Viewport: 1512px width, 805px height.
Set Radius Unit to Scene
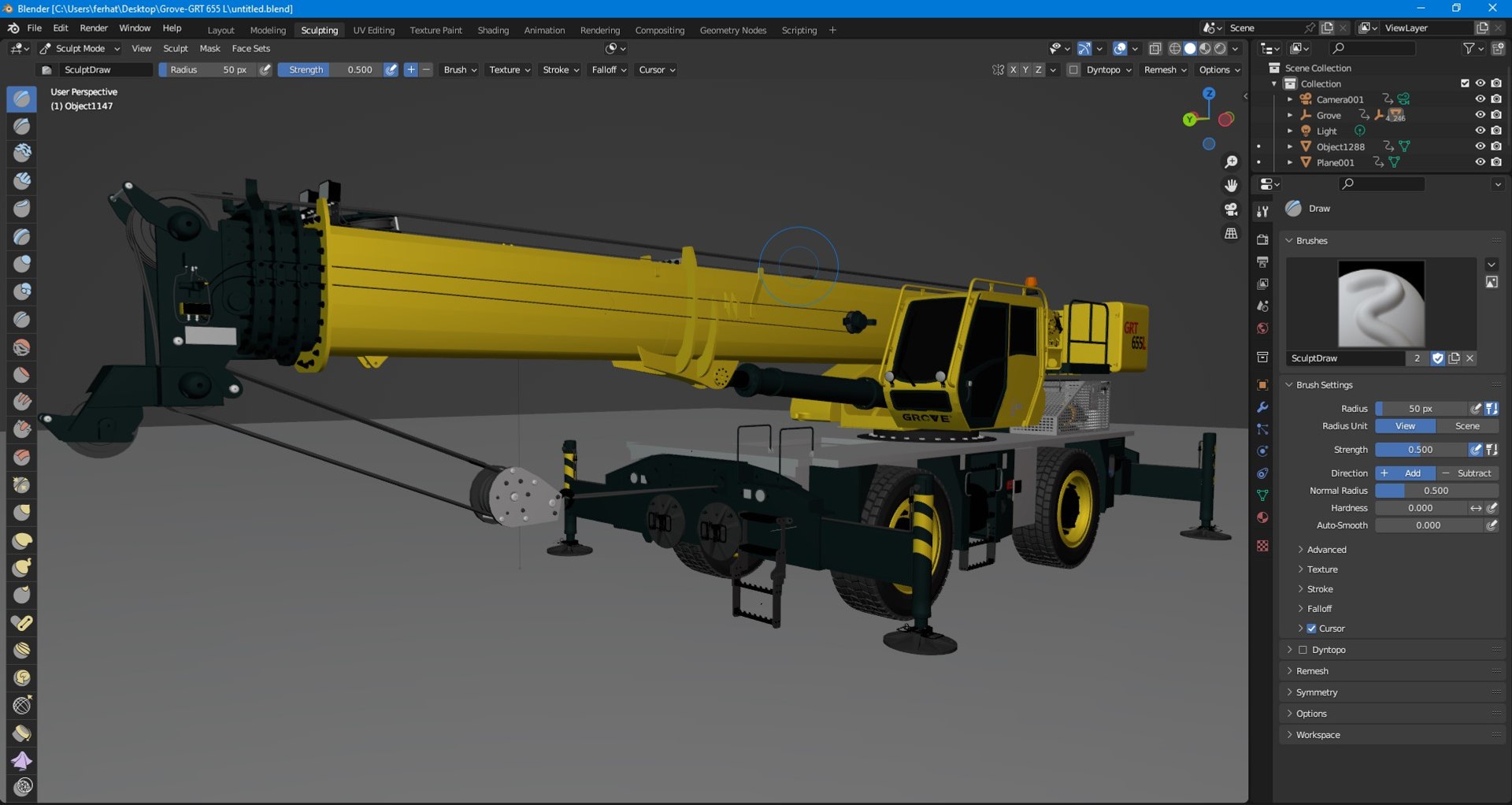[1468, 426]
